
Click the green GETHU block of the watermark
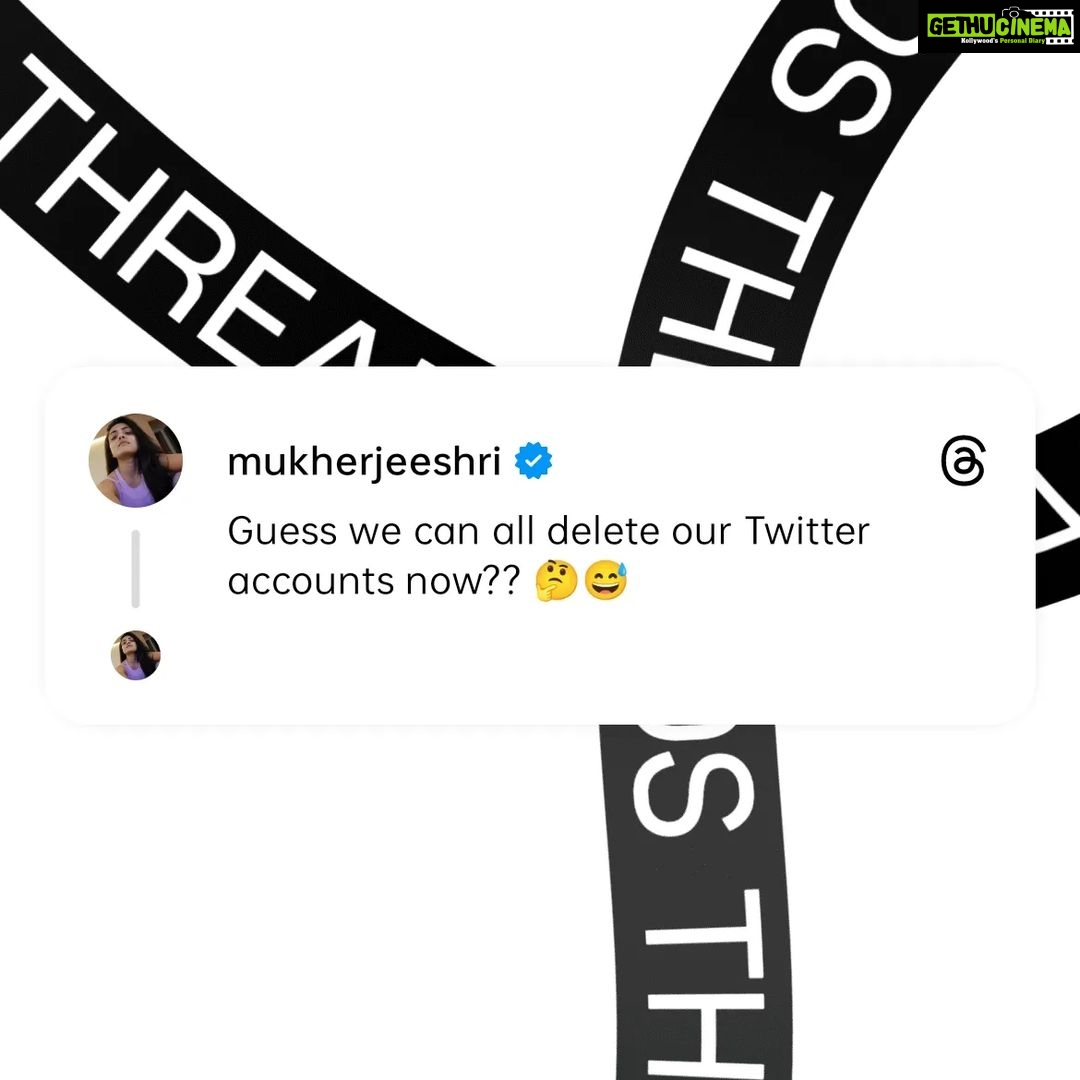pos(959,26)
